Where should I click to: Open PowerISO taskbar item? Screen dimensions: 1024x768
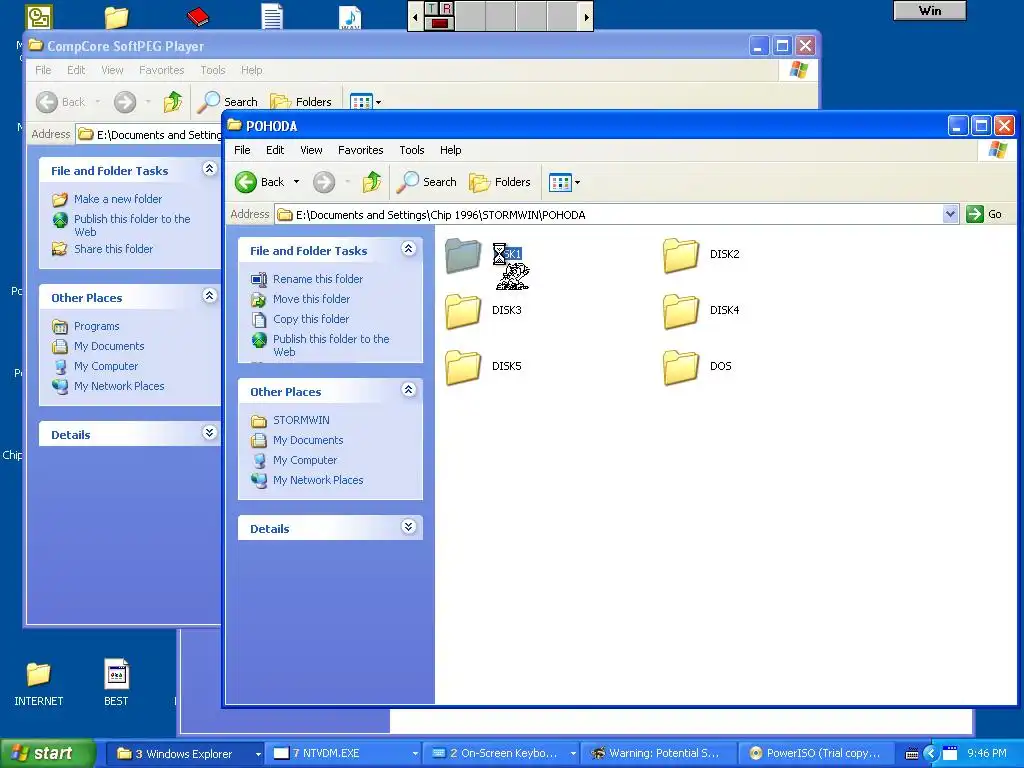(818, 754)
